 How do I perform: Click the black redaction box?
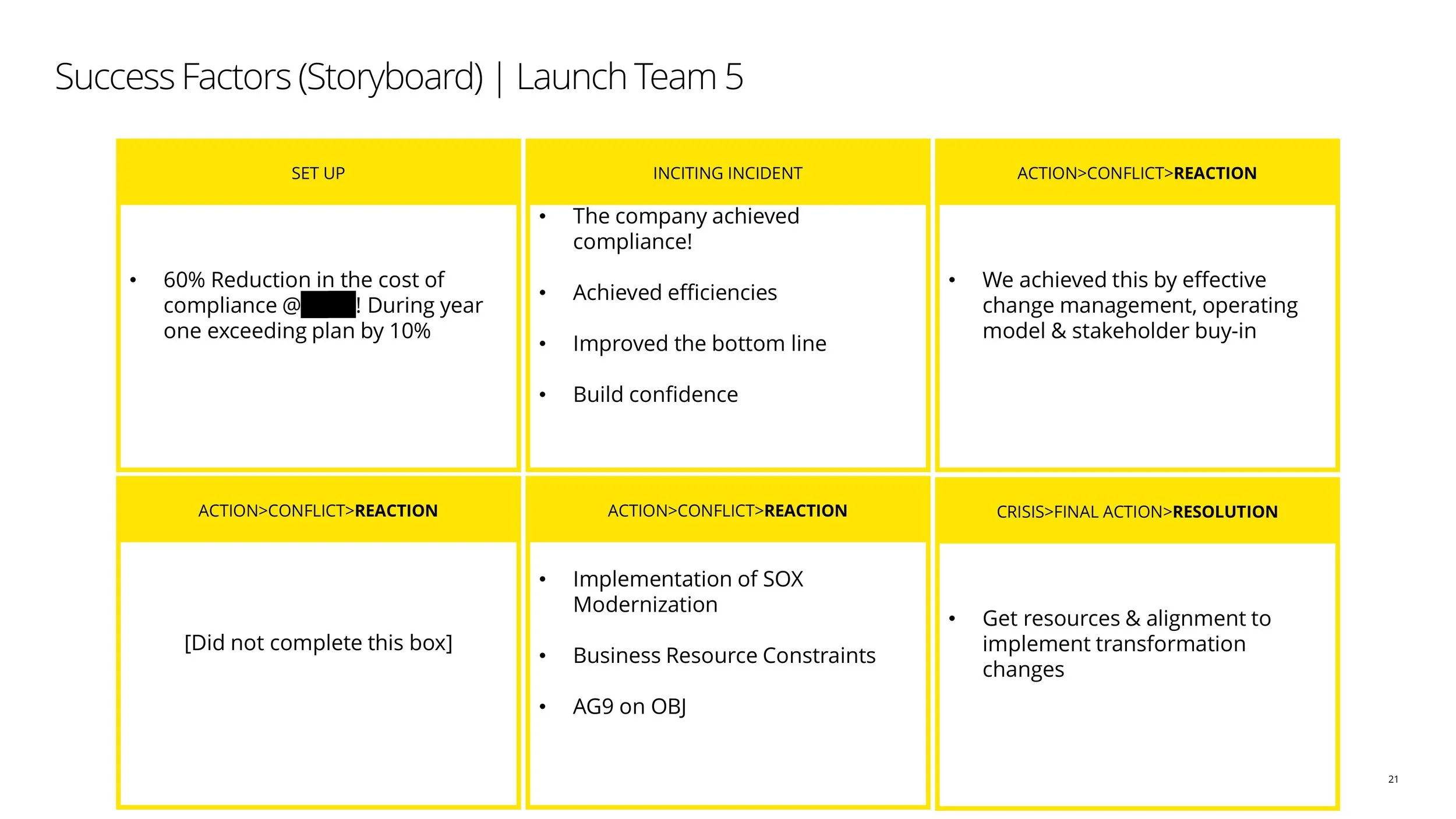tap(328, 305)
